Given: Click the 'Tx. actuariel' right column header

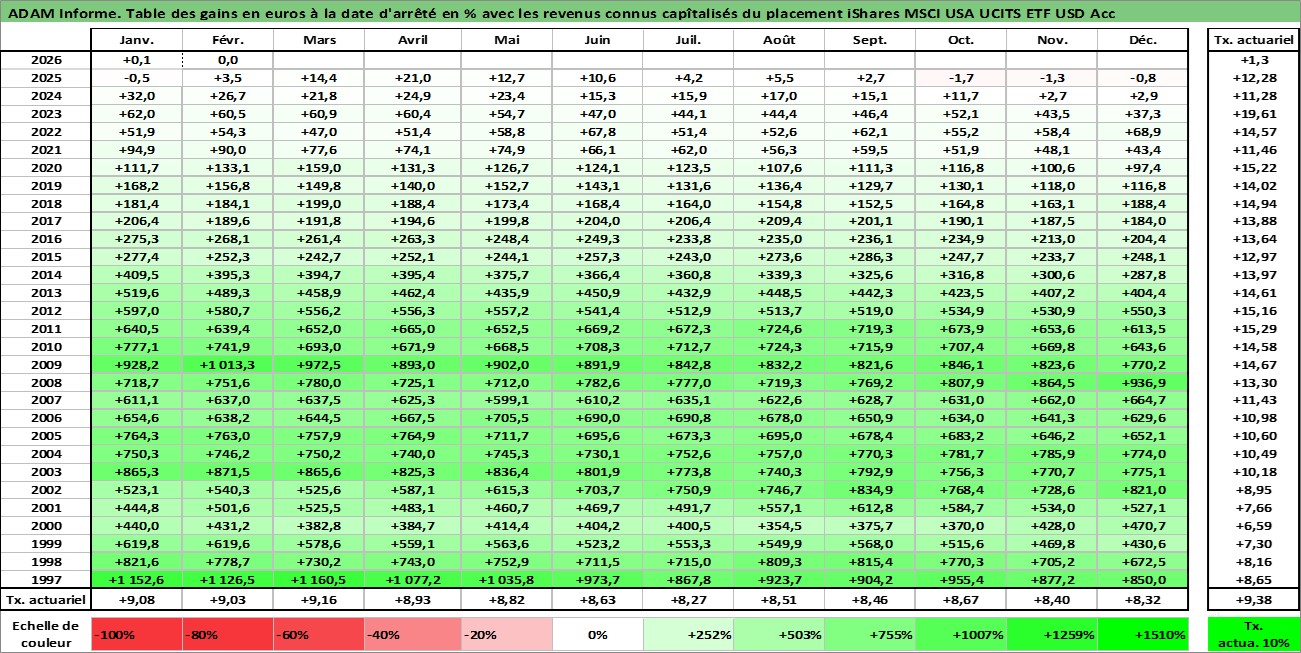Looking at the screenshot, I should tap(1254, 40).
